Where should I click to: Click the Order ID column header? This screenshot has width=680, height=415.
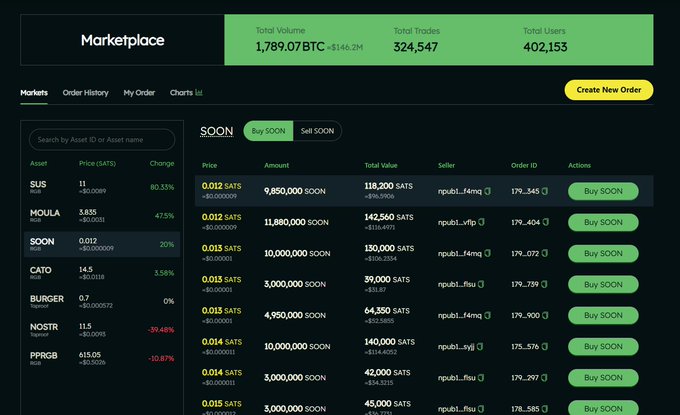(x=524, y=165)
